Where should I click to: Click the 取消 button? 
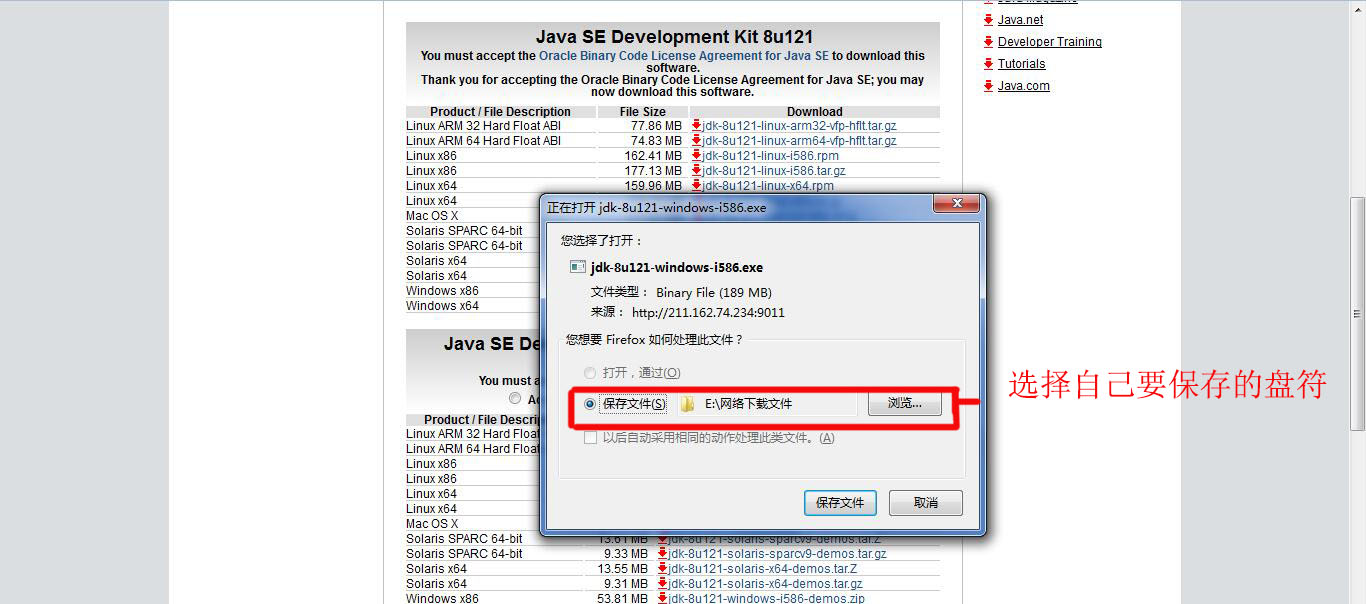click(x=925, y=503)
